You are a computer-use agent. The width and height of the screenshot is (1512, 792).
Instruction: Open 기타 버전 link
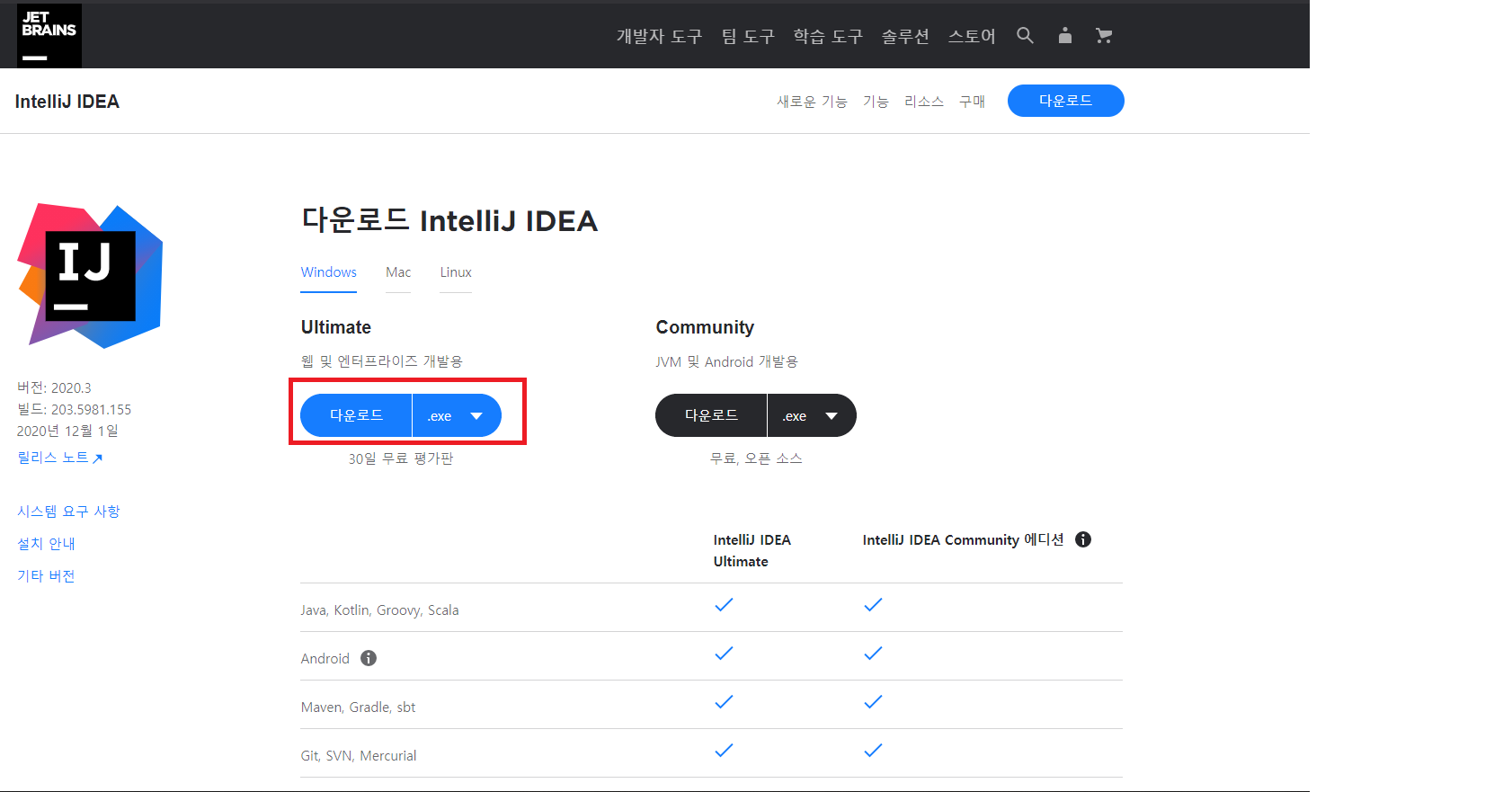click(46, 576)
